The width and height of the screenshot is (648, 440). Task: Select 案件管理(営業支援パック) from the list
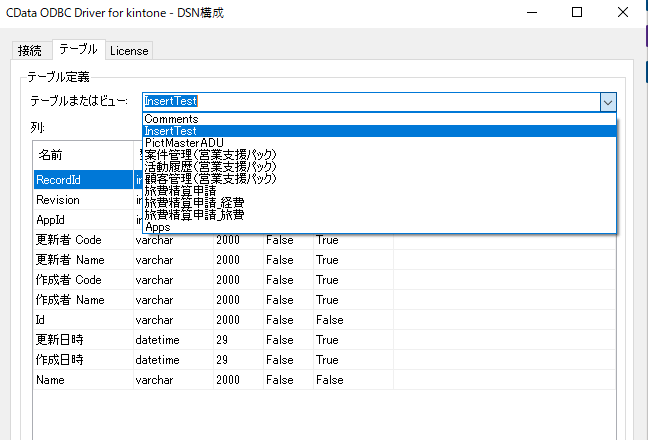point(210,155)
